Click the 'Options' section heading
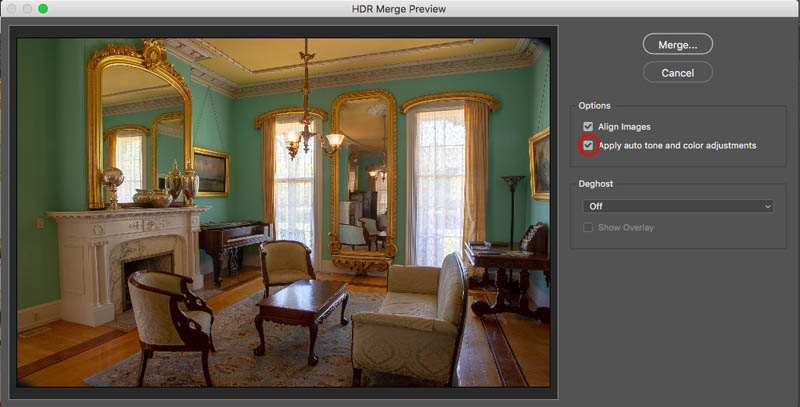This screenshot has height=407, width=800. pos(594,106)
